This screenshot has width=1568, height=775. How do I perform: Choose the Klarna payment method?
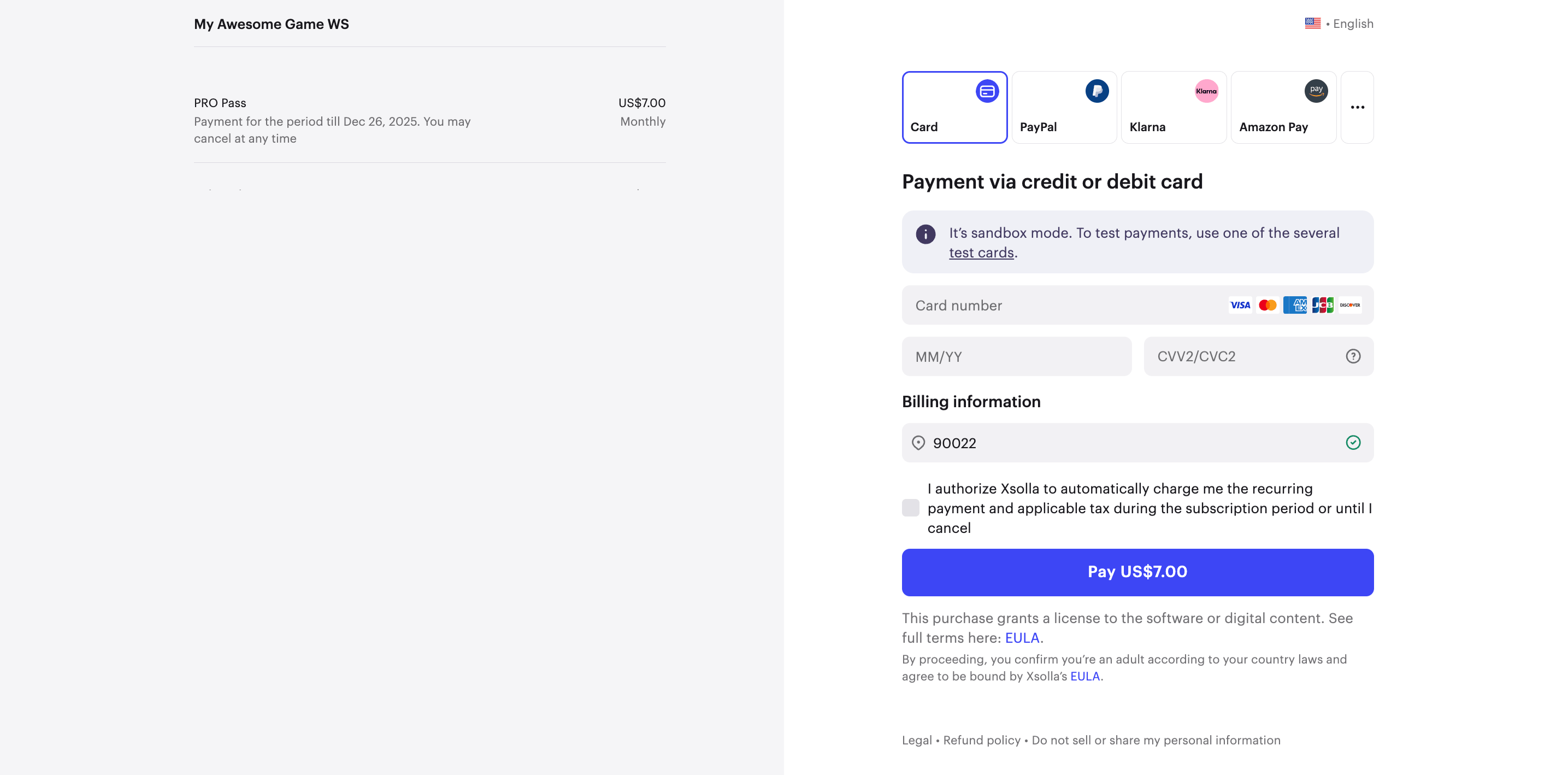coord(1174,108)
